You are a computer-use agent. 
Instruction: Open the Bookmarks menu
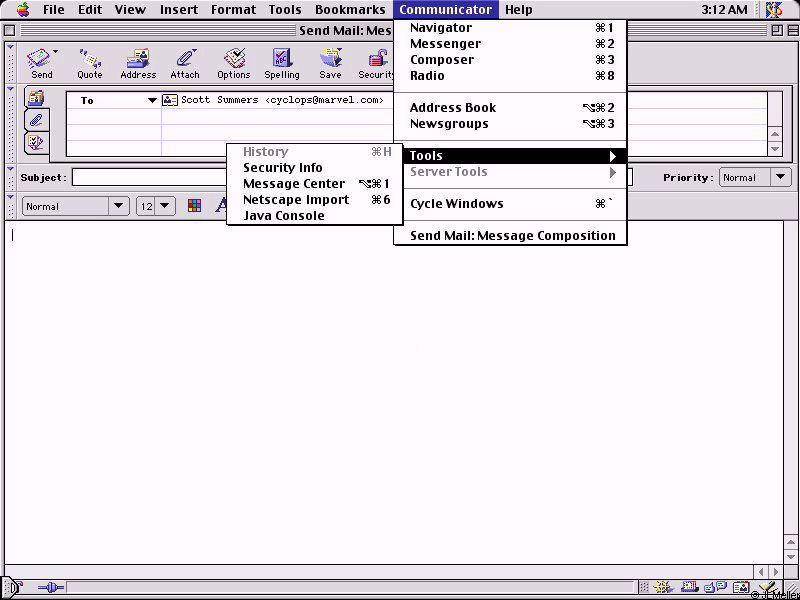350,10
